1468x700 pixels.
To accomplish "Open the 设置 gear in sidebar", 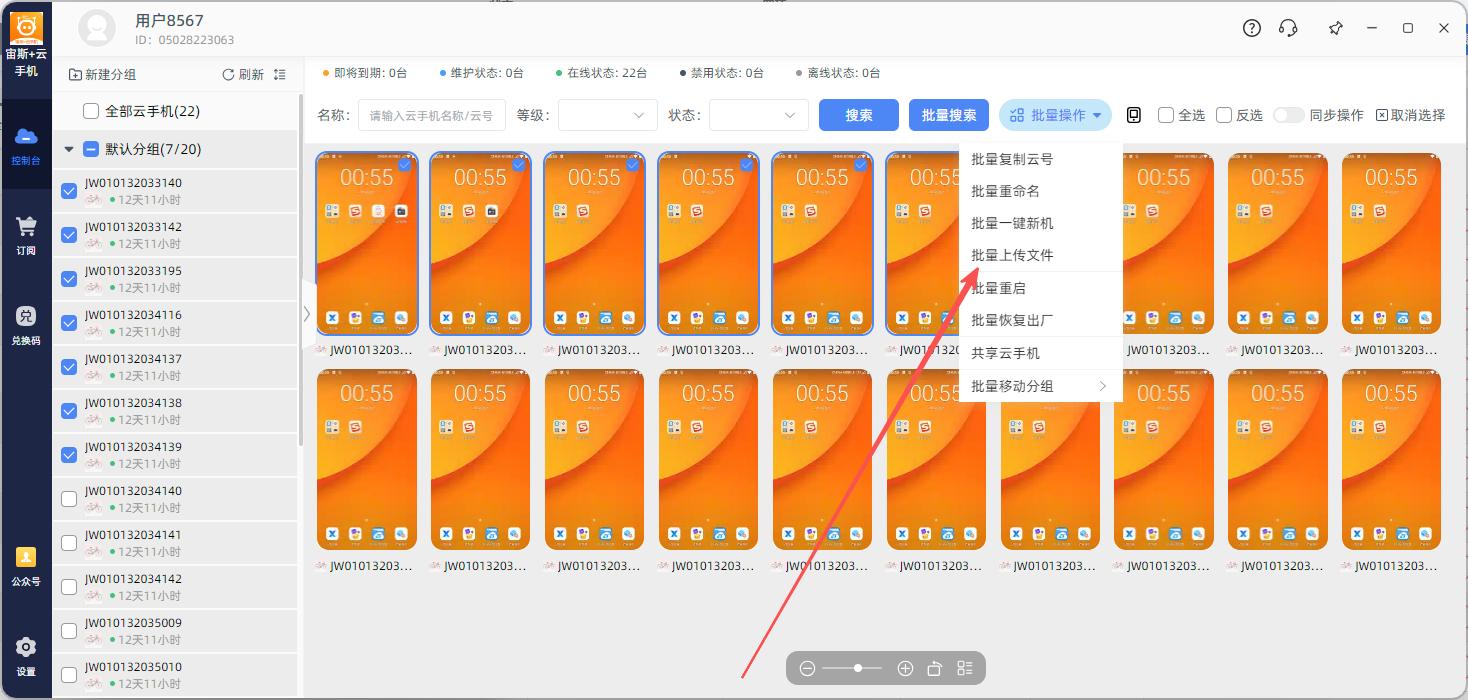I will coord(26,656).
